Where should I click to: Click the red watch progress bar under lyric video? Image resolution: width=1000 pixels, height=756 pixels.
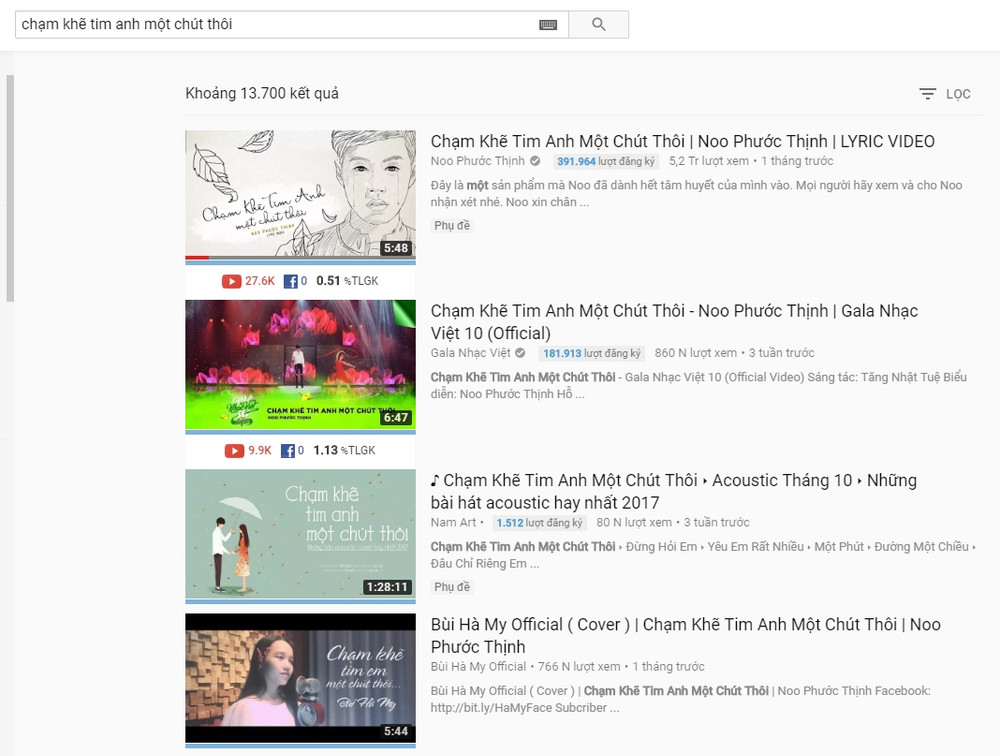[x=197, y=258]
